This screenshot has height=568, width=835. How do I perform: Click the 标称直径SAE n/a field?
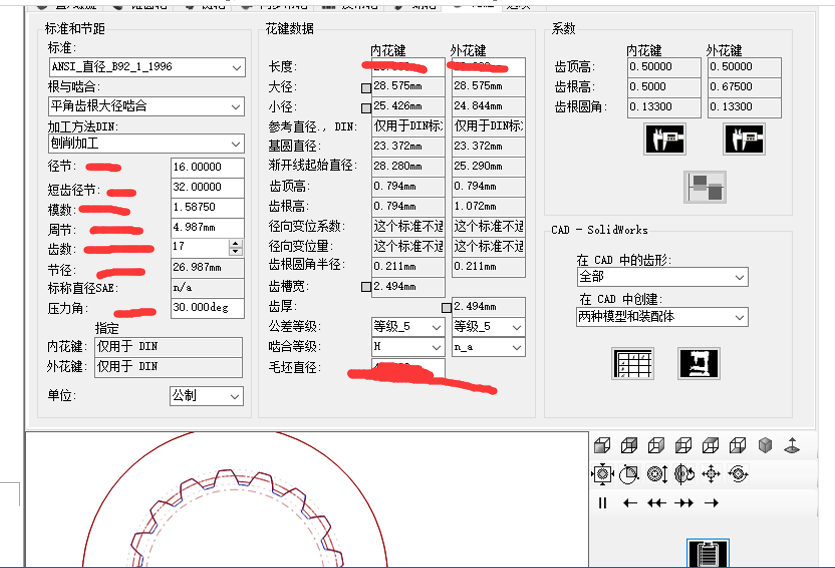[208, 288]
